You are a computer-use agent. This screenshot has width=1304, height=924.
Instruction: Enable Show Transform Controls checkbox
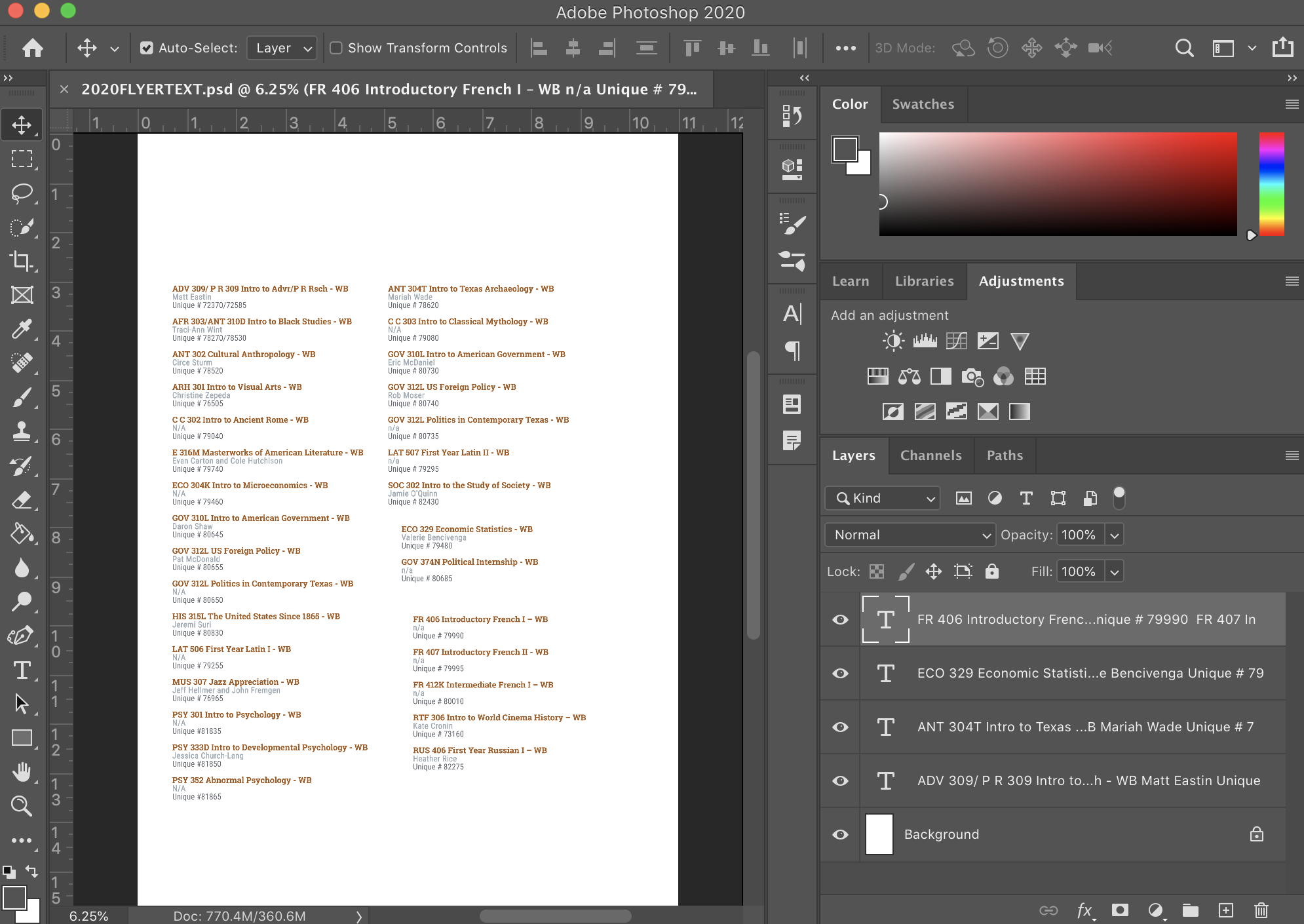pos(336,48)
